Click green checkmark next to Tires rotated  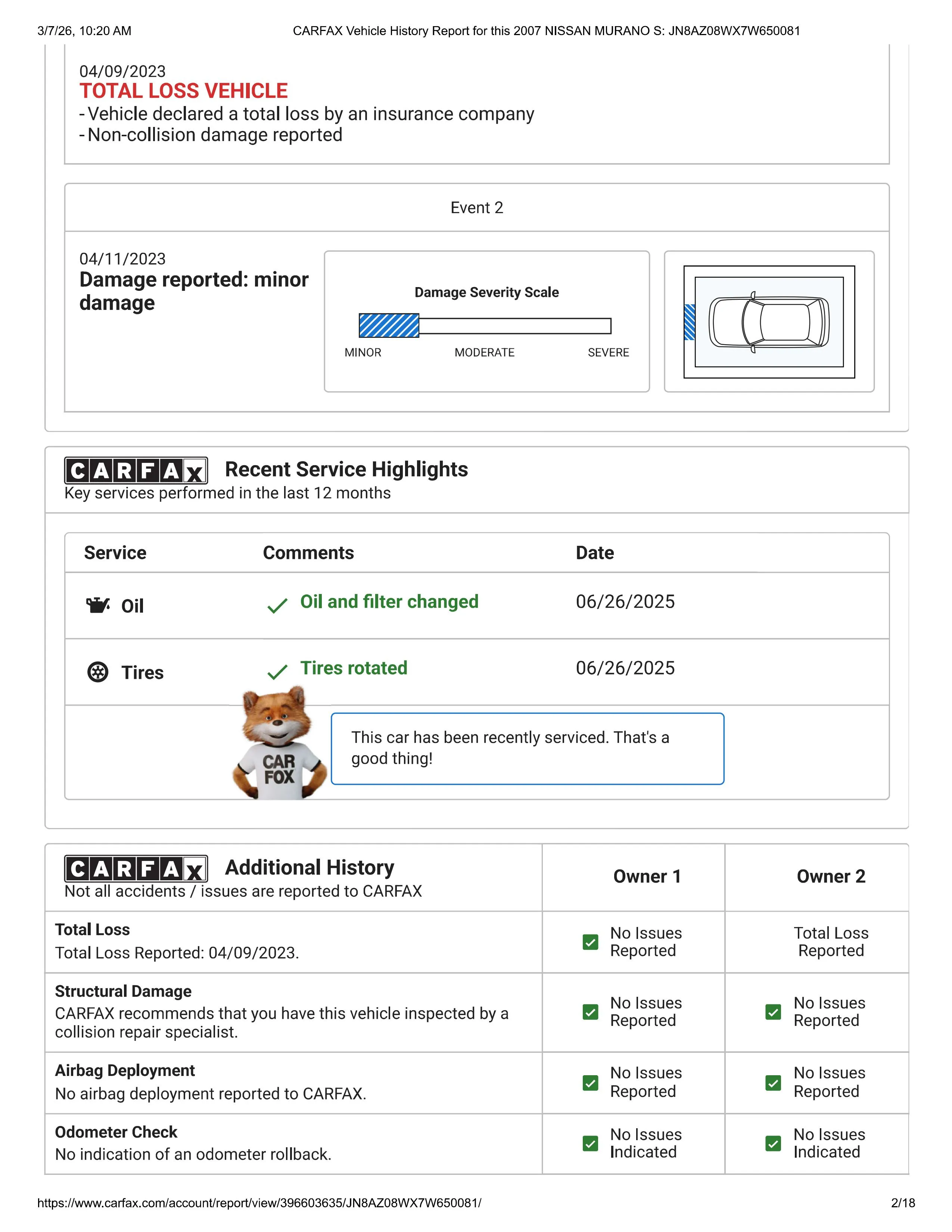[x=277, y=672]
